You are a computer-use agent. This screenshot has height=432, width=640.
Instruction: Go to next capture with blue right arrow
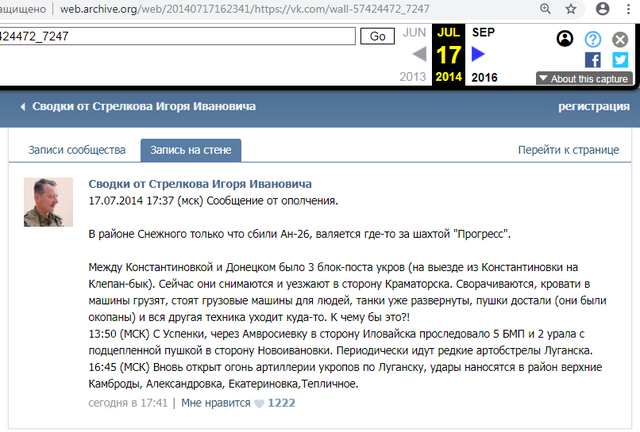coord(478,54)
